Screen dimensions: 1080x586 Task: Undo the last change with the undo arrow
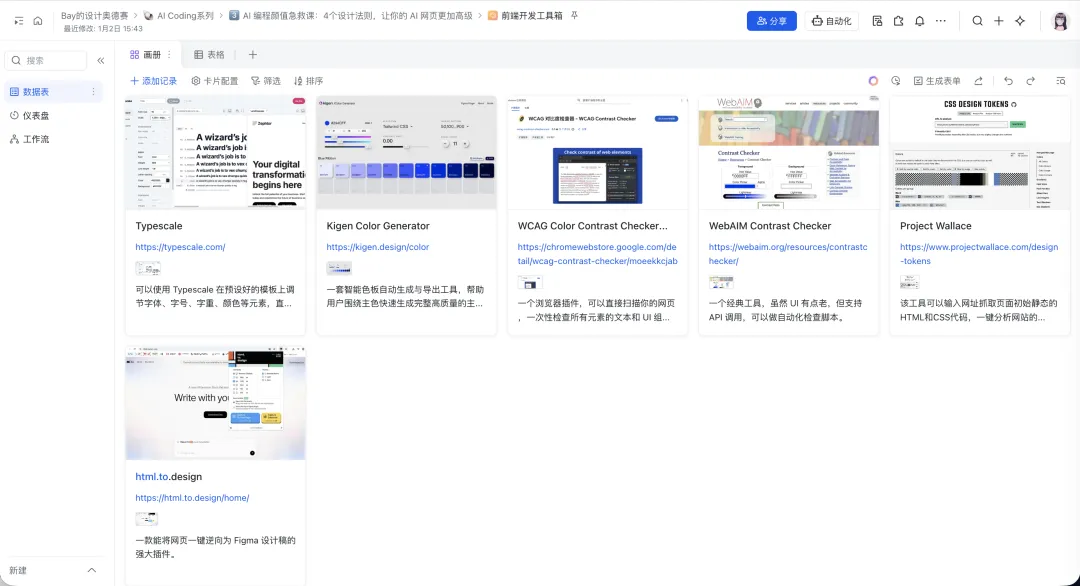tap(1006, 81)
